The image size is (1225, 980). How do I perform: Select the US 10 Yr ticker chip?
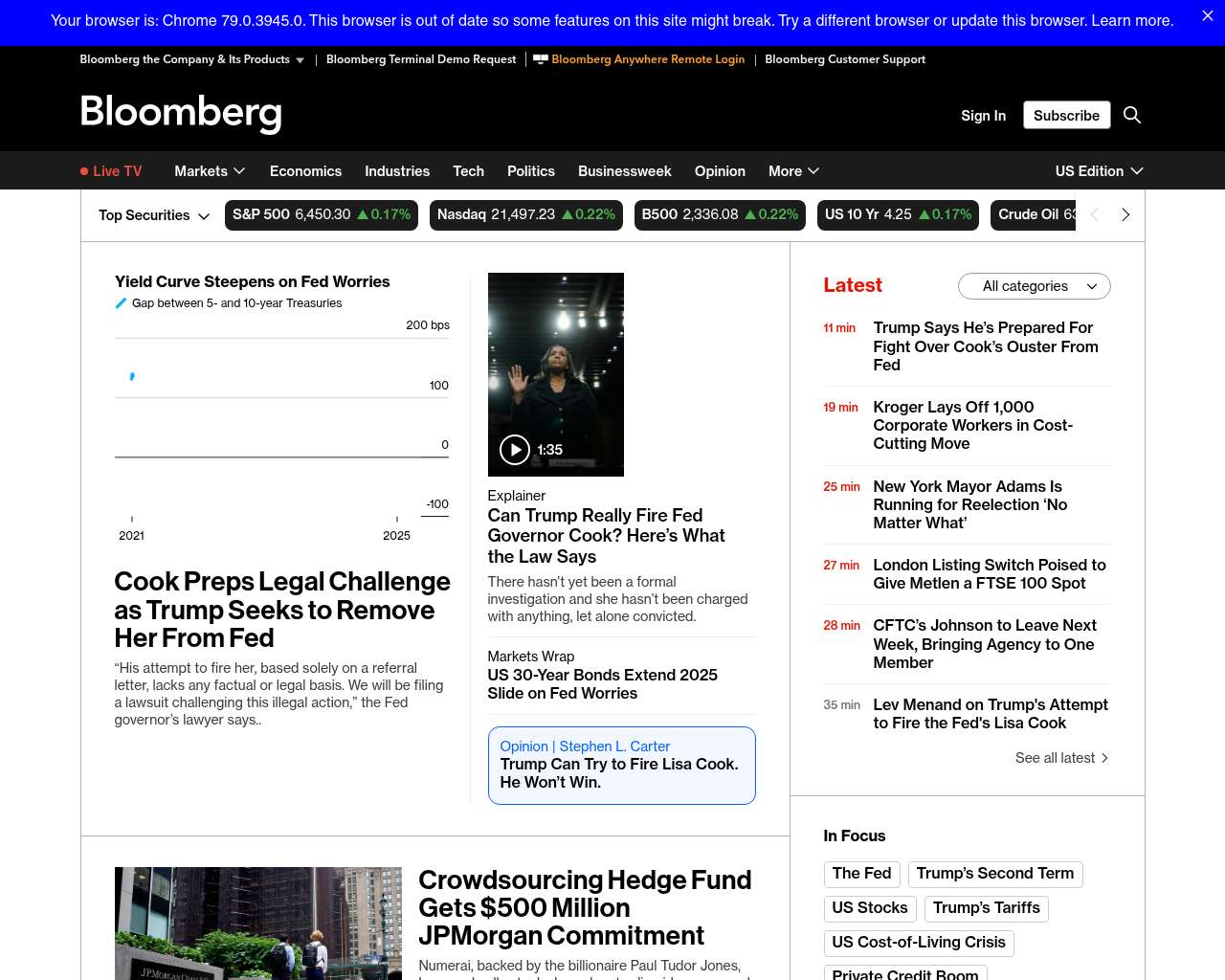[899, 215]
